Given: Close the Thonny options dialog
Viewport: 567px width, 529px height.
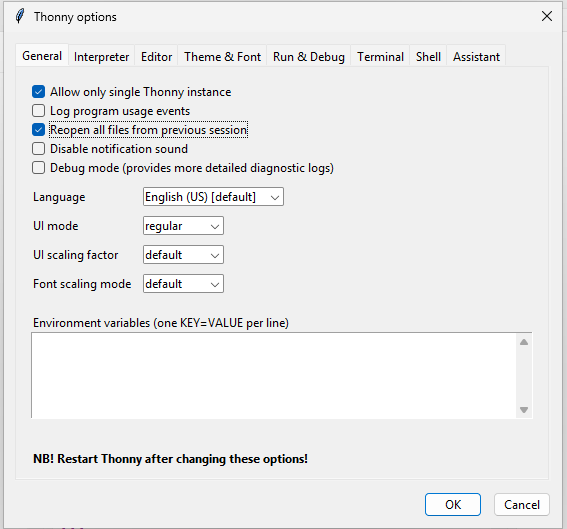Looking at the screenshot, I should click(547, 16).
